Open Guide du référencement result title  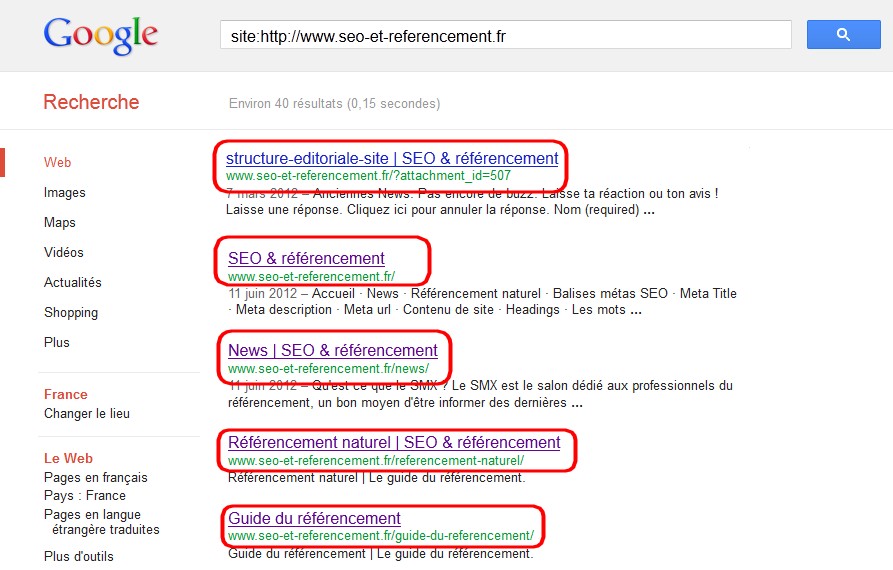pos(314,518)
